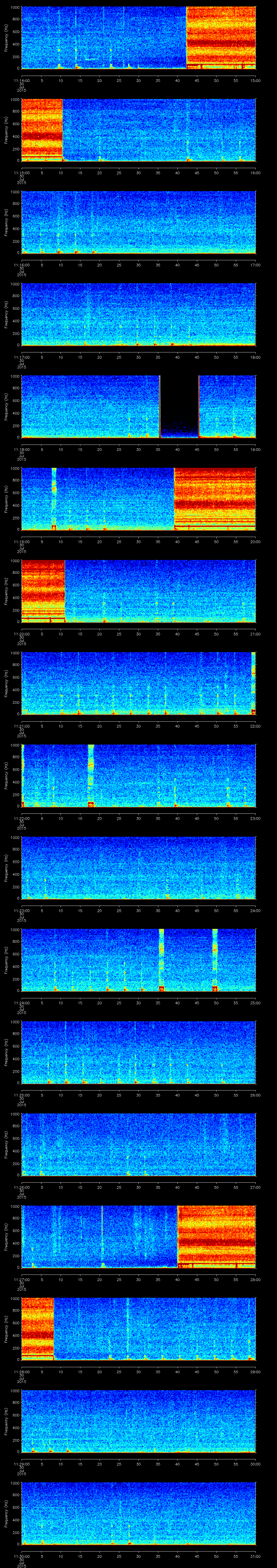The width and height of the screenshot is (277, 1568).
Task: Click the 11:22:00 start time label
Action: tap(21, 818)
